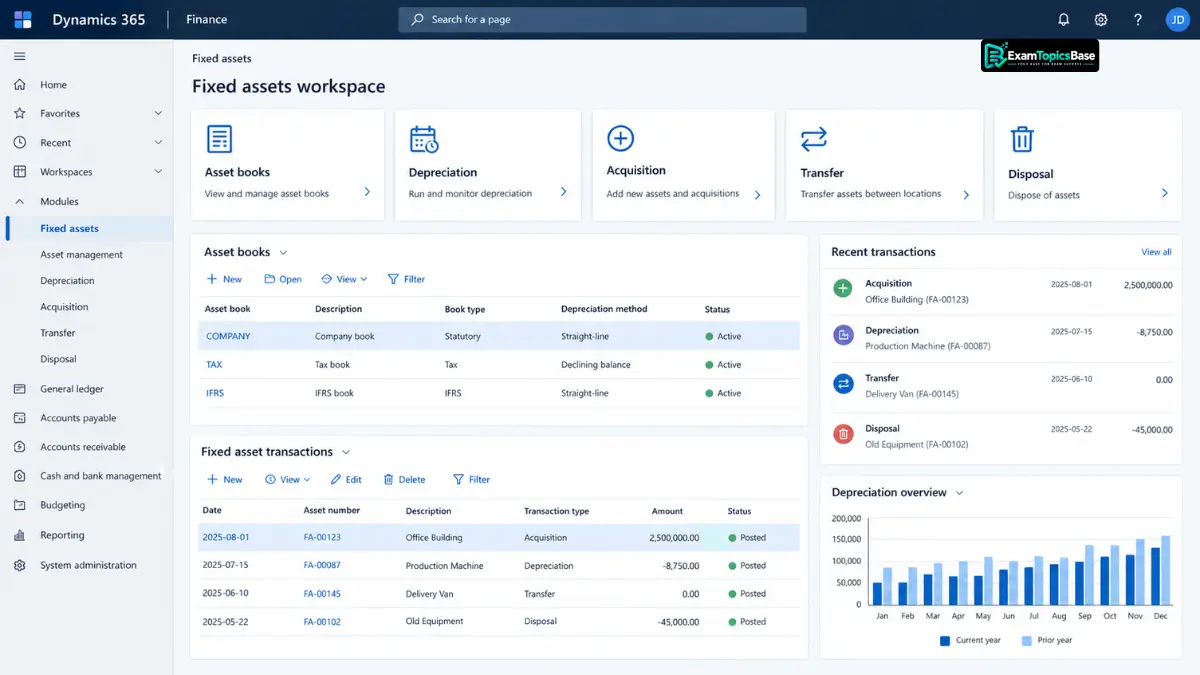This screenshot has height=675, width=1200.
Task: Click blue Transfer icon in Recent transactions
Action: (843, 383)
